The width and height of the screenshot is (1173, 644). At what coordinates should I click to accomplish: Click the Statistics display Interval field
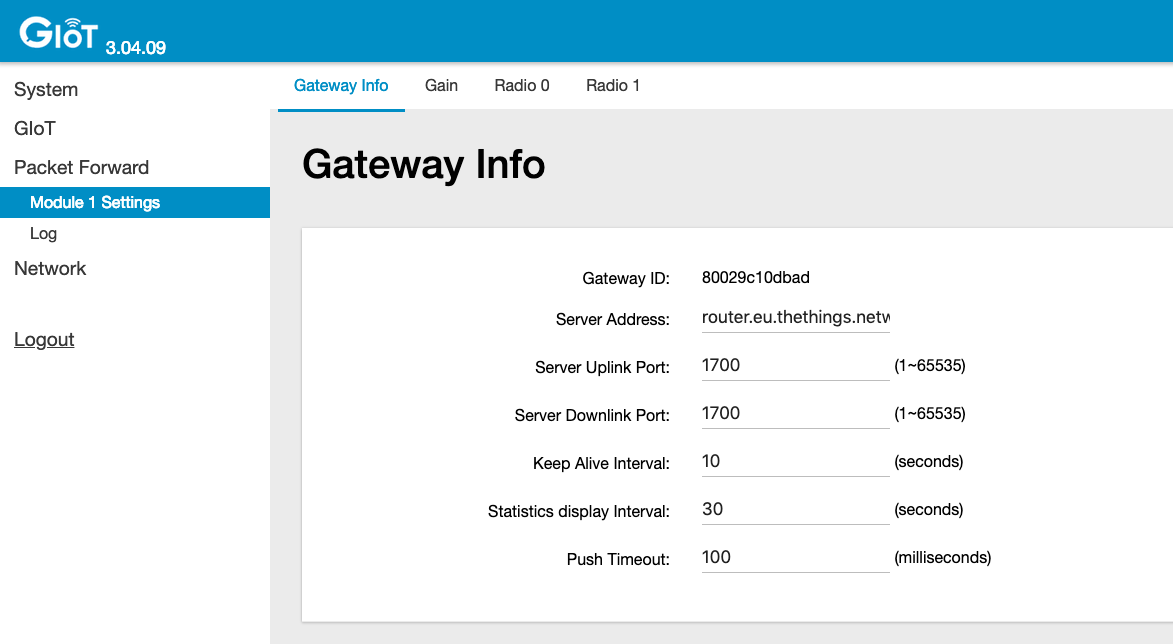tap(795, 509)
